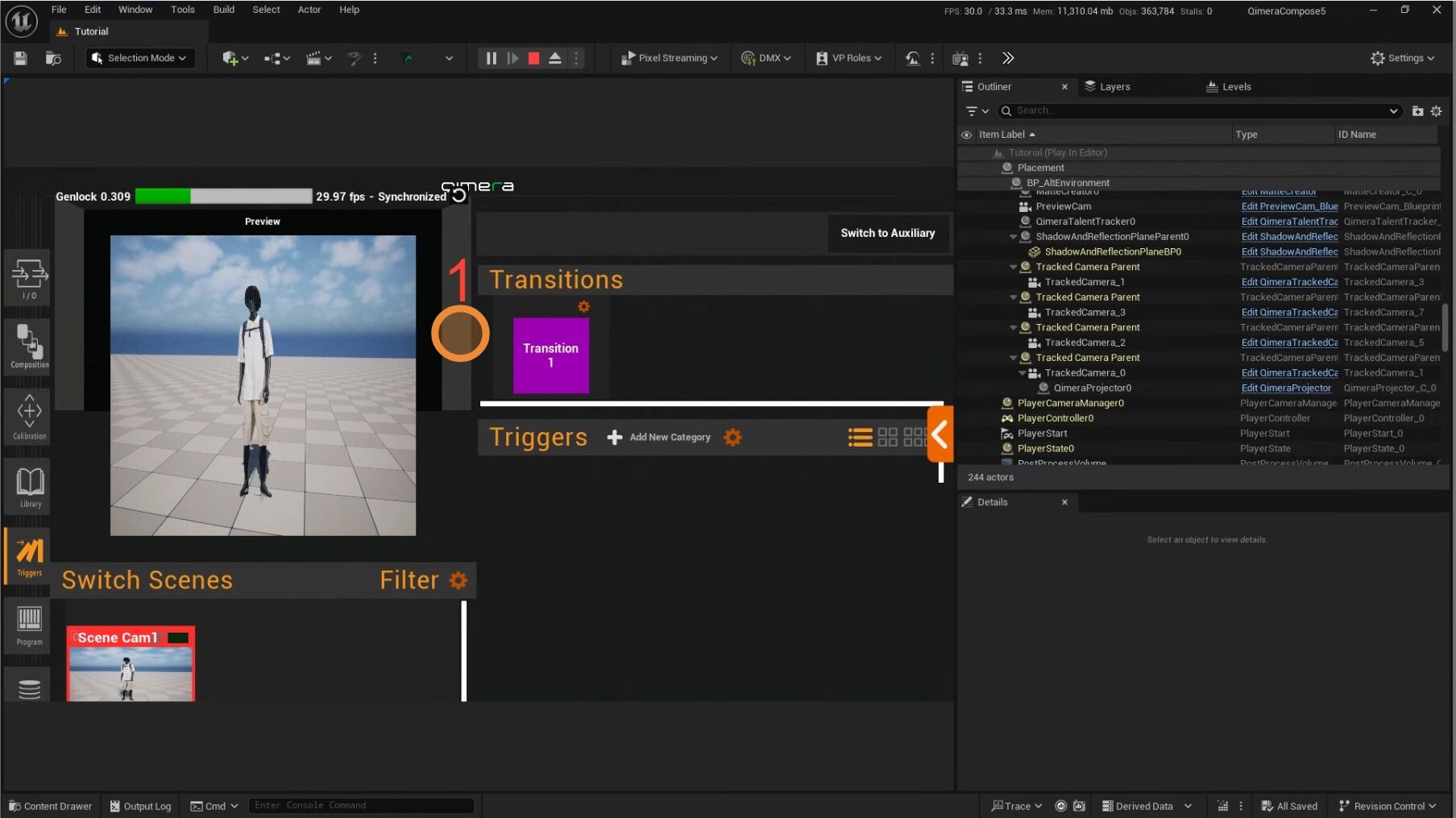Toggle the Item Label visibility eye column
This screenshot has width=1456, height=818.
coord(966,135)
